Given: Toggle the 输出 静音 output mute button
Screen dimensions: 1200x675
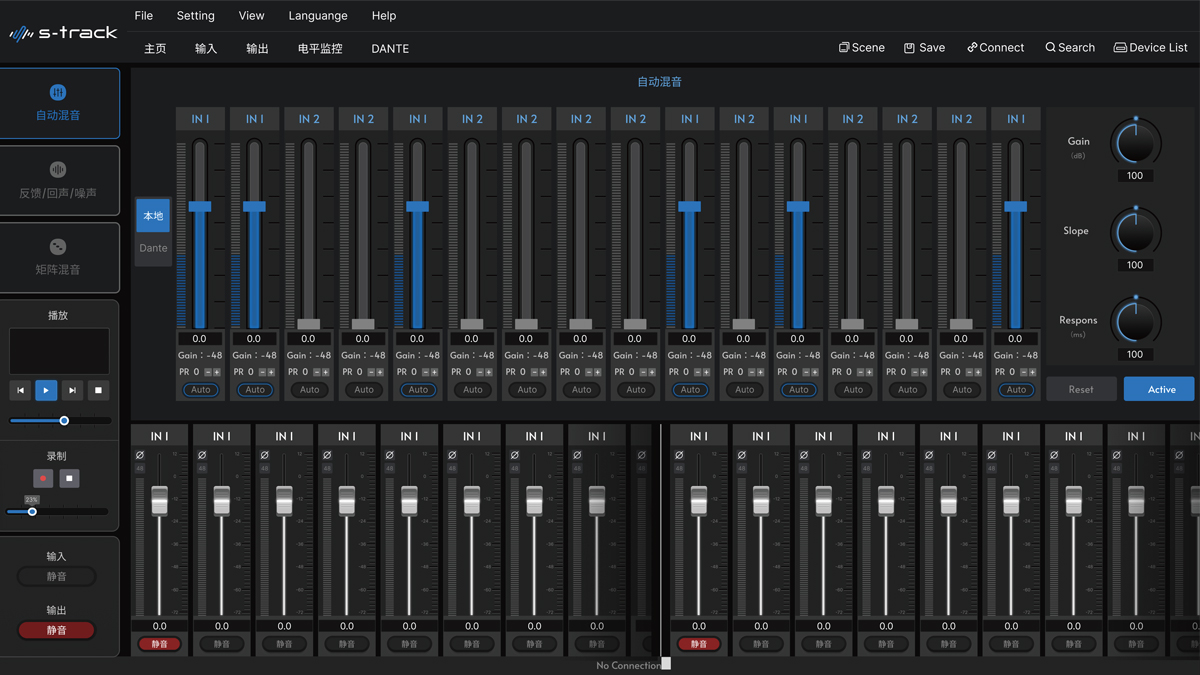Looking at the screenshot, I should click(x=57, y=630).
